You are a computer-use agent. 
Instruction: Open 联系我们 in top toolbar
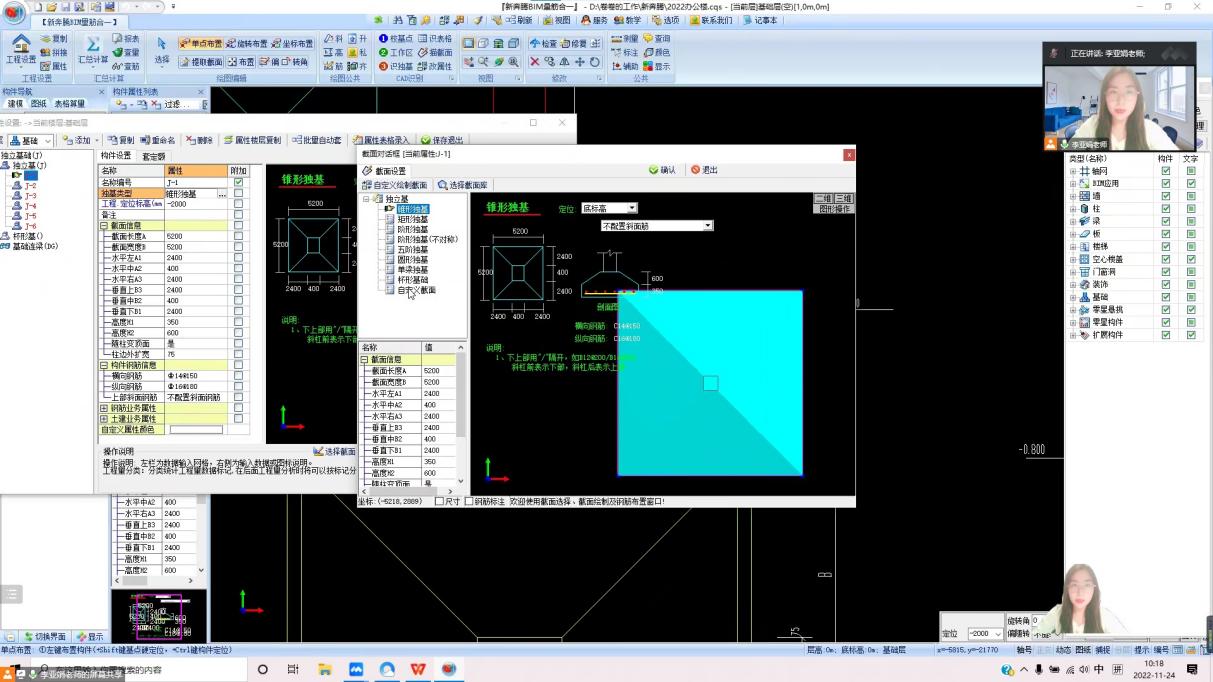pos(710,20)
